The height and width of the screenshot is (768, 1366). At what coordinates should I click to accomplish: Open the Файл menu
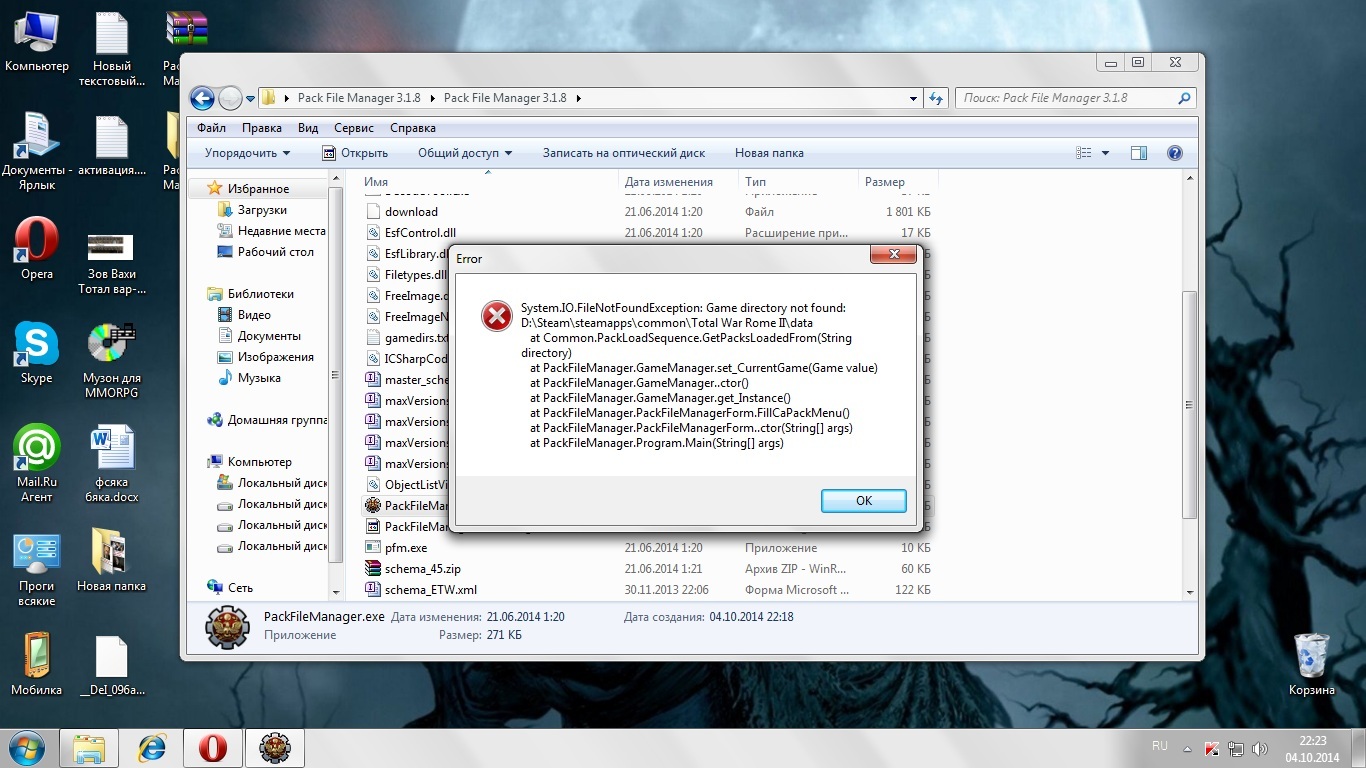(211, 128)
